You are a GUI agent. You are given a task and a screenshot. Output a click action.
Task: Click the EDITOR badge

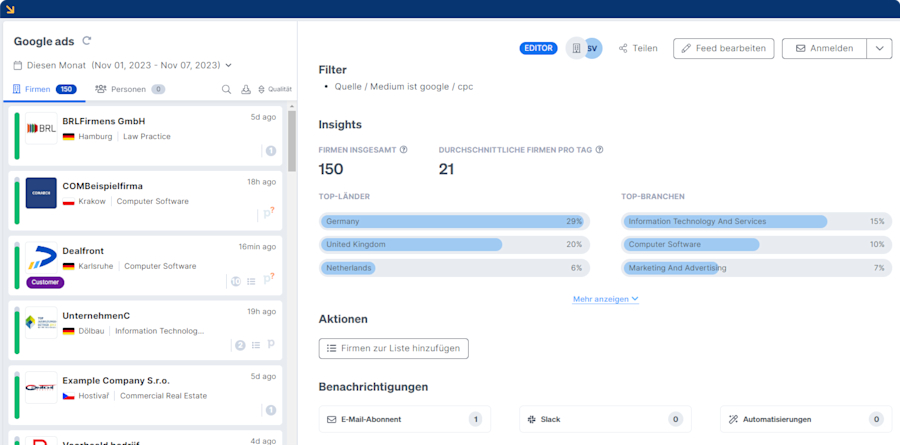(538, 48)
